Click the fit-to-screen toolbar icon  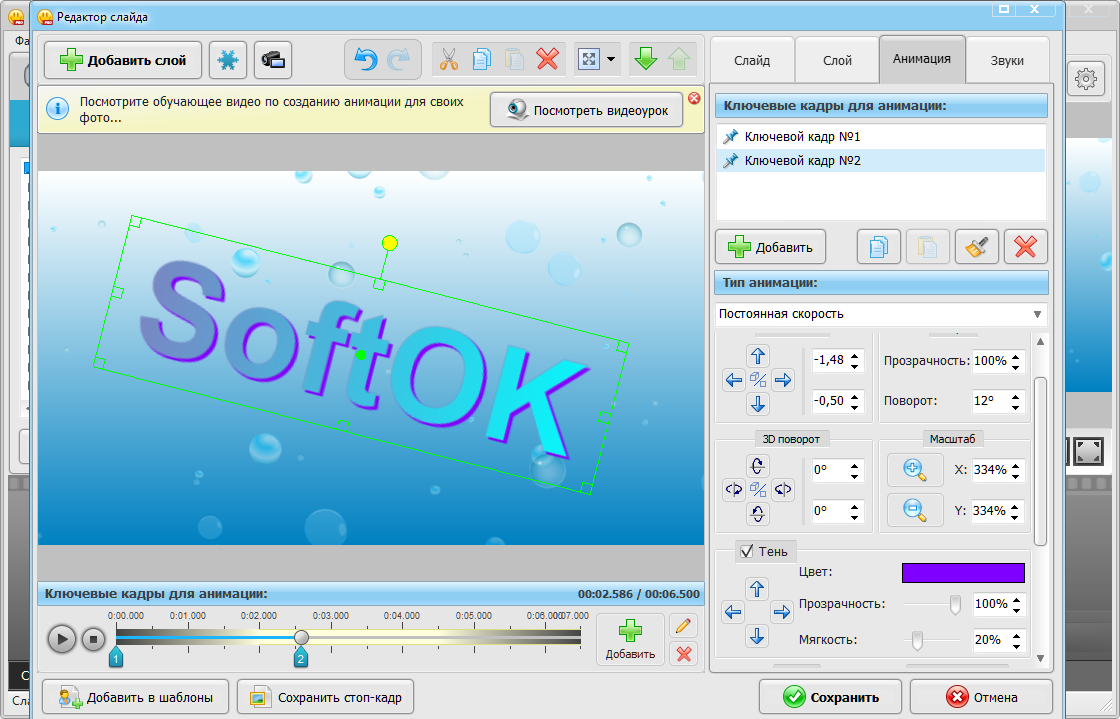(589, 59)
